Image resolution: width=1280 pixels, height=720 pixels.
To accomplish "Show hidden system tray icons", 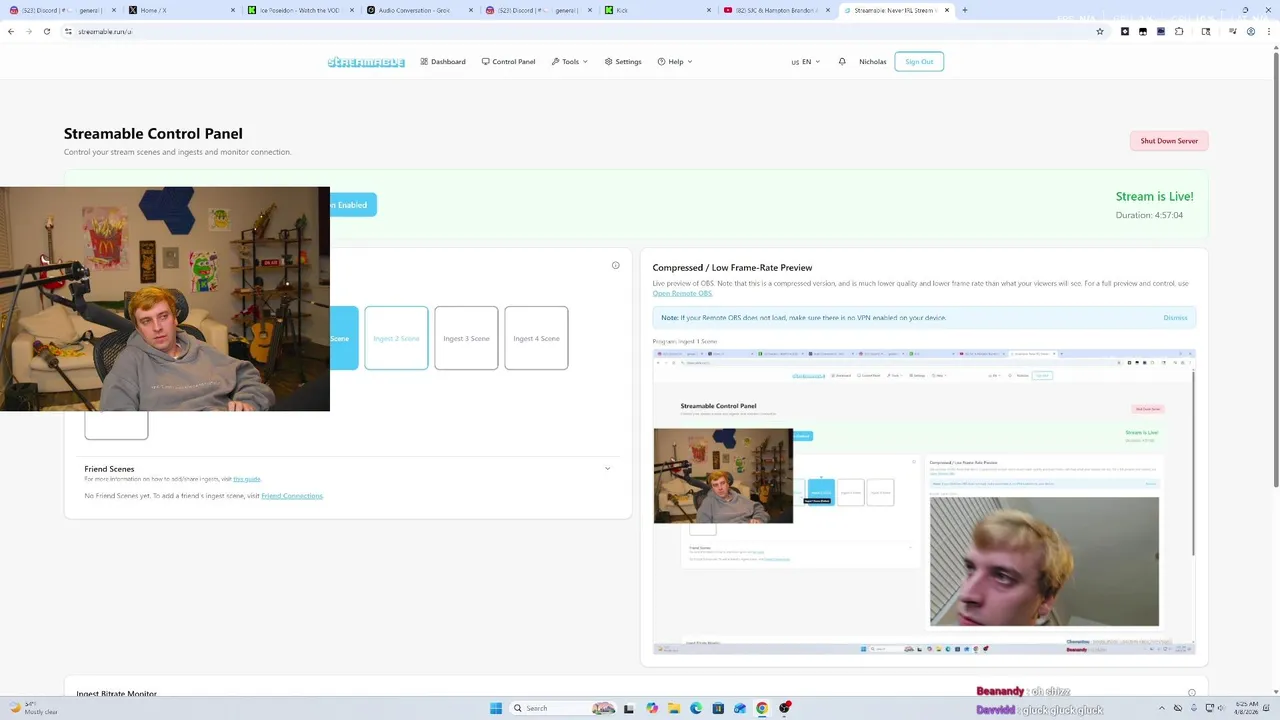I will tap(1162, 708).
